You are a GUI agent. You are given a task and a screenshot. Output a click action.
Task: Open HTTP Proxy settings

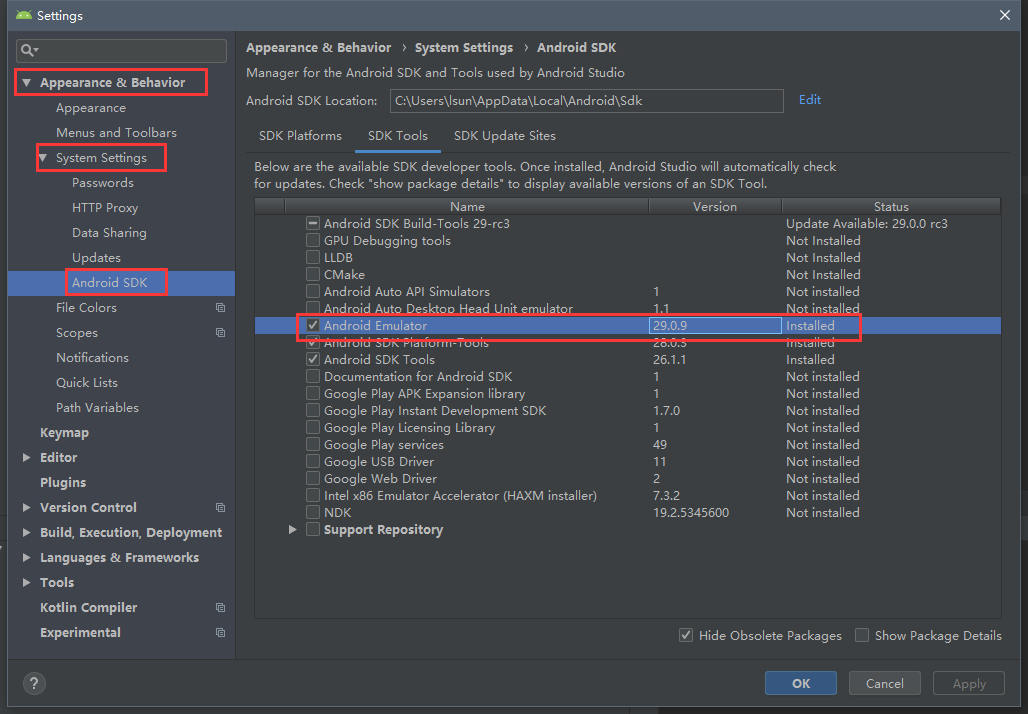point(105,208)
